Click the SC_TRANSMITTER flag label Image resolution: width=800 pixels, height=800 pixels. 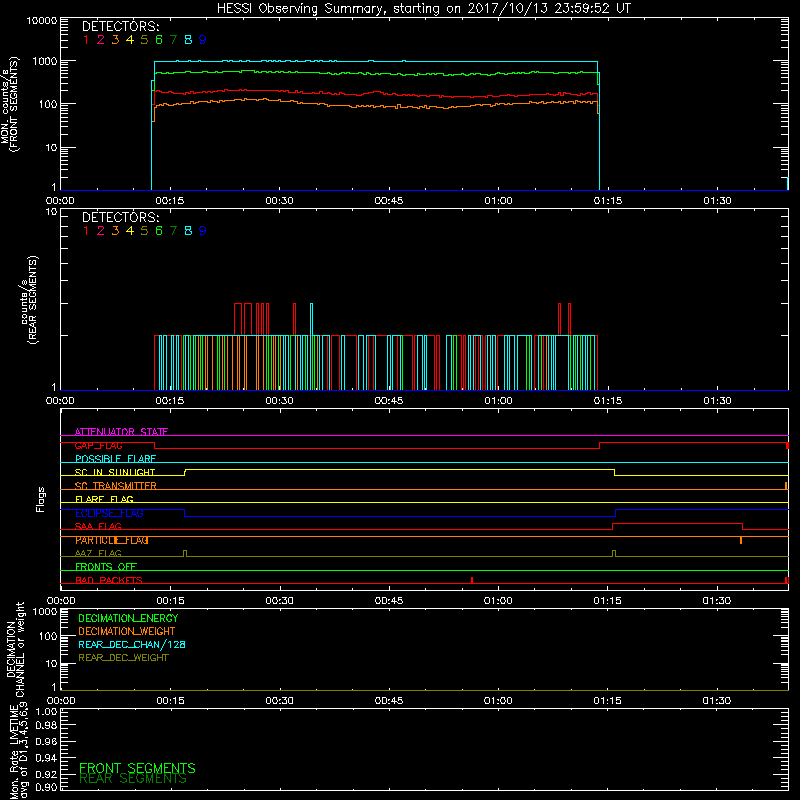tap(115, 486)
